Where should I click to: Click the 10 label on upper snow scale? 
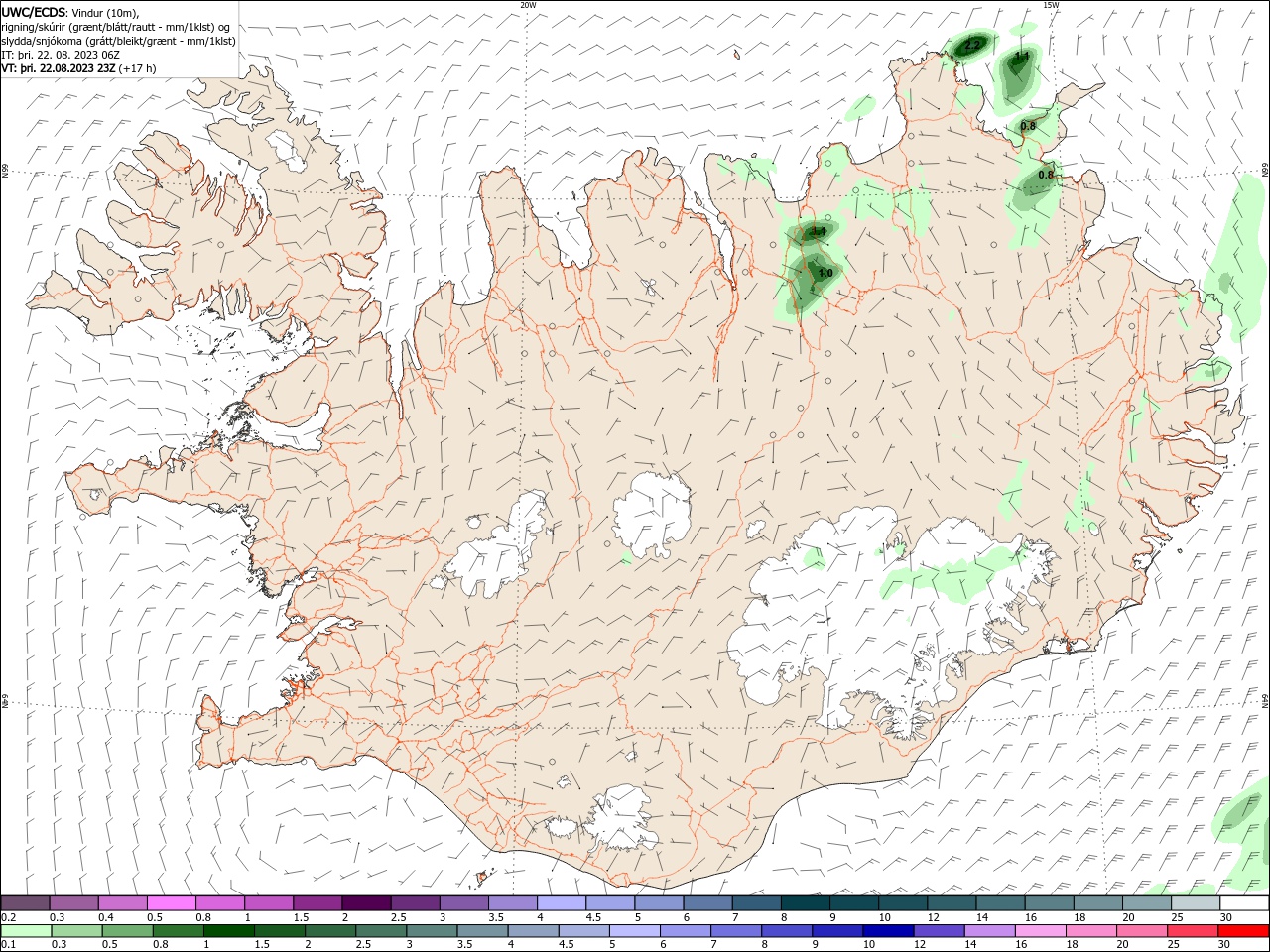click(884, 918)
